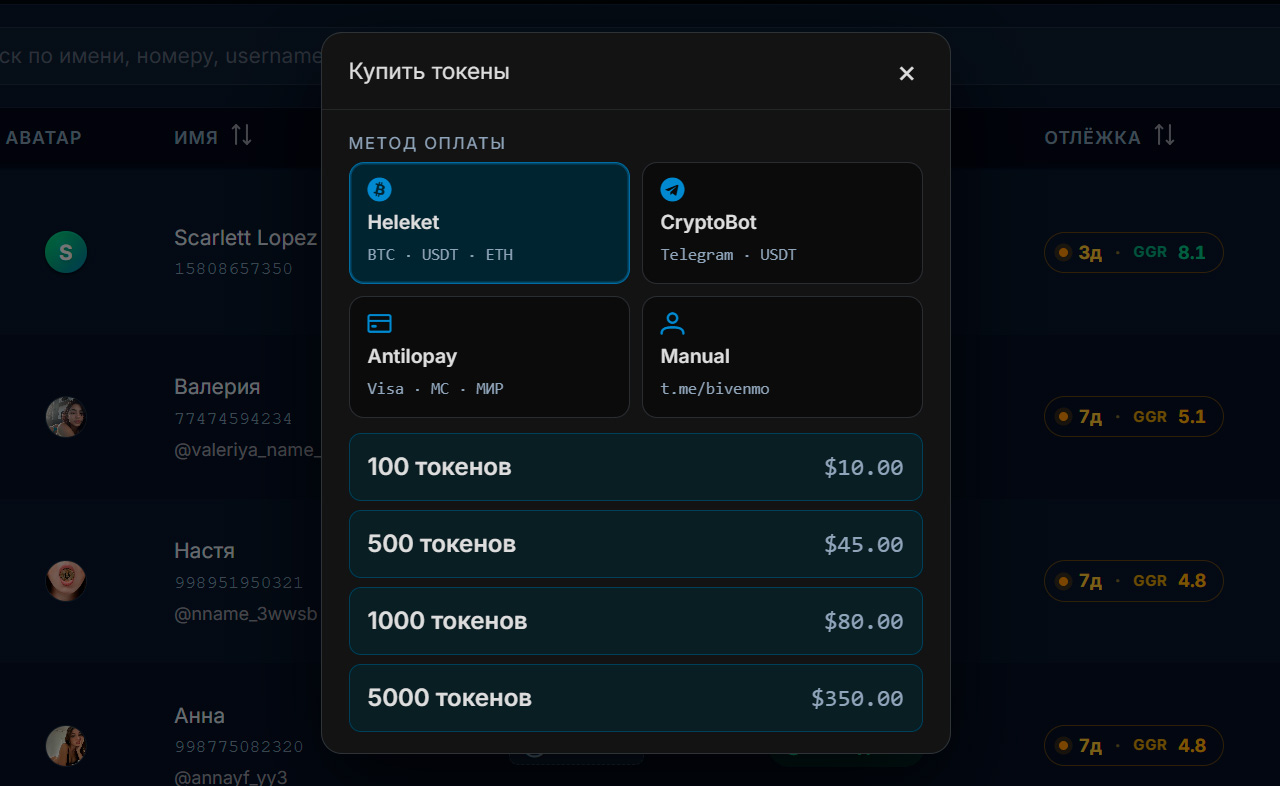Buy the 100 токенов package
Viewport: 1280px width, 786px height.
click(636, 467)
